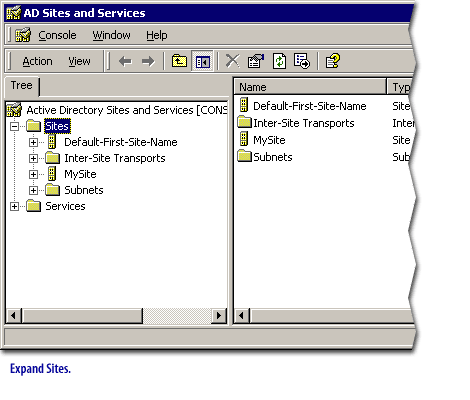The height and width of the screenshot is (400, 470).
Task: Click the Back arrow toolbar icon
Action: coord(125,61)
